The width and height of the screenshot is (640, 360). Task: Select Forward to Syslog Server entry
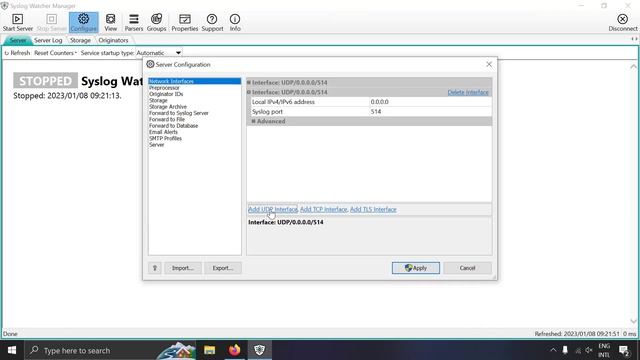[x=179, y=113]
